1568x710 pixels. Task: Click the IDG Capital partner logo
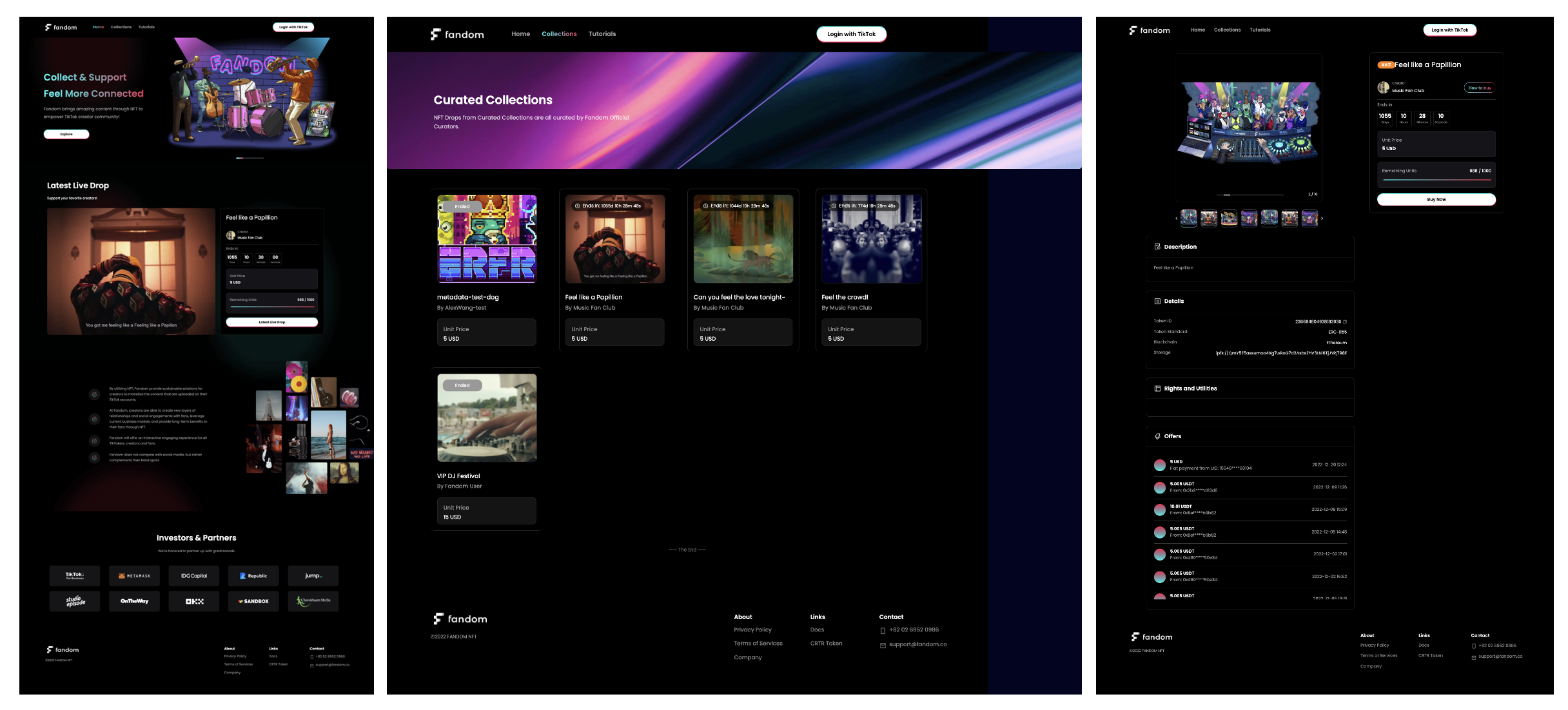coord(194,576)
